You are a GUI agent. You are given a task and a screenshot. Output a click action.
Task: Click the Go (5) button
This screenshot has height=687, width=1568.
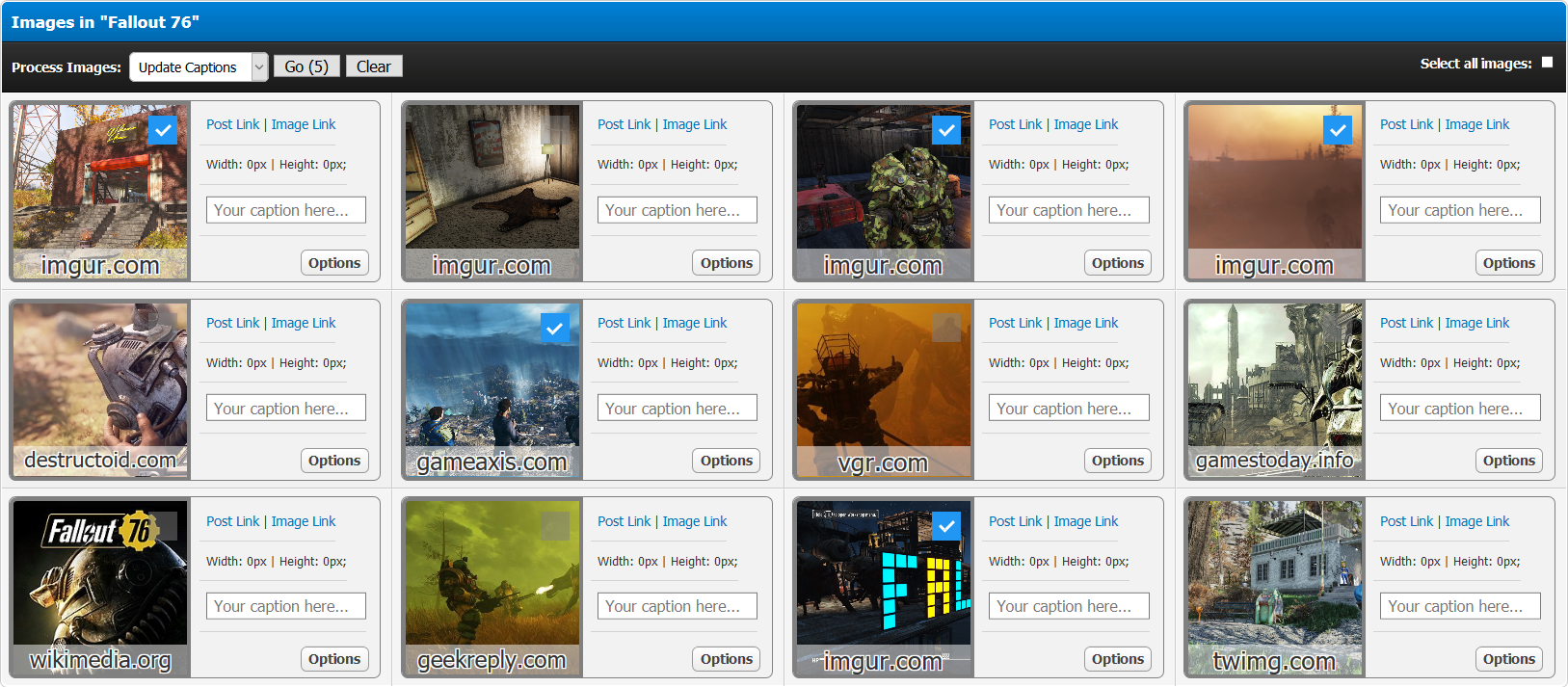coord(306,66)
